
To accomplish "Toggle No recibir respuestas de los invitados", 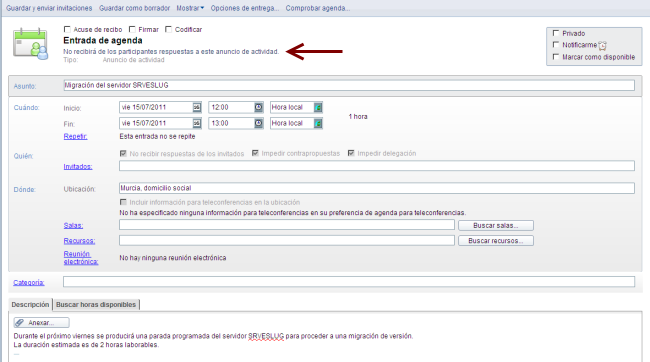I will coord(123,153).
